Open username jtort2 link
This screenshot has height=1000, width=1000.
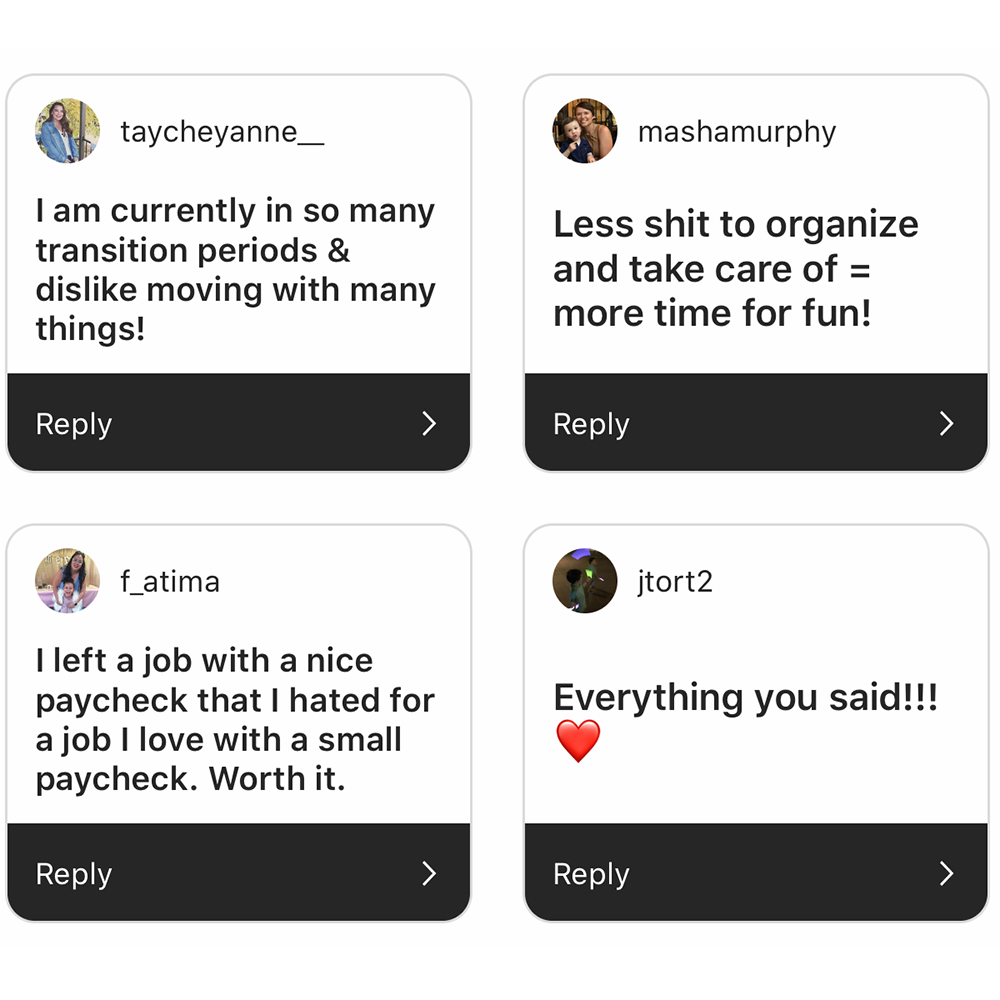675,582
